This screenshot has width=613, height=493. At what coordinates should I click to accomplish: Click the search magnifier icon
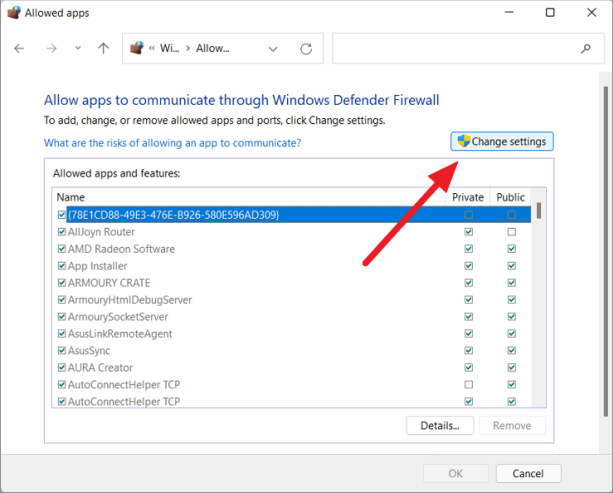[x=585, y=49]
